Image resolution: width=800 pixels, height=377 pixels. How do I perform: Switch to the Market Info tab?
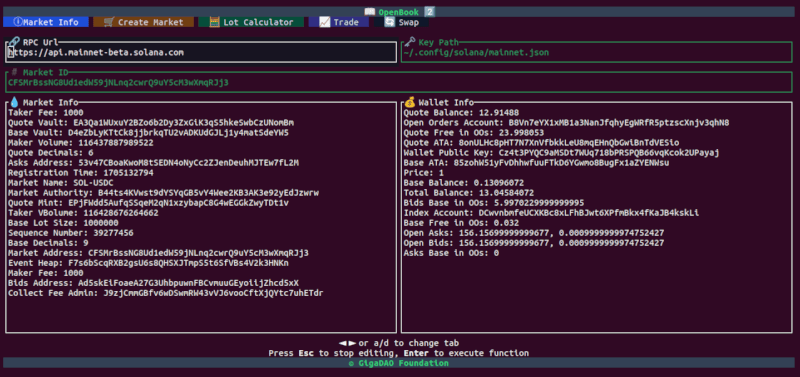pos(46,22)
